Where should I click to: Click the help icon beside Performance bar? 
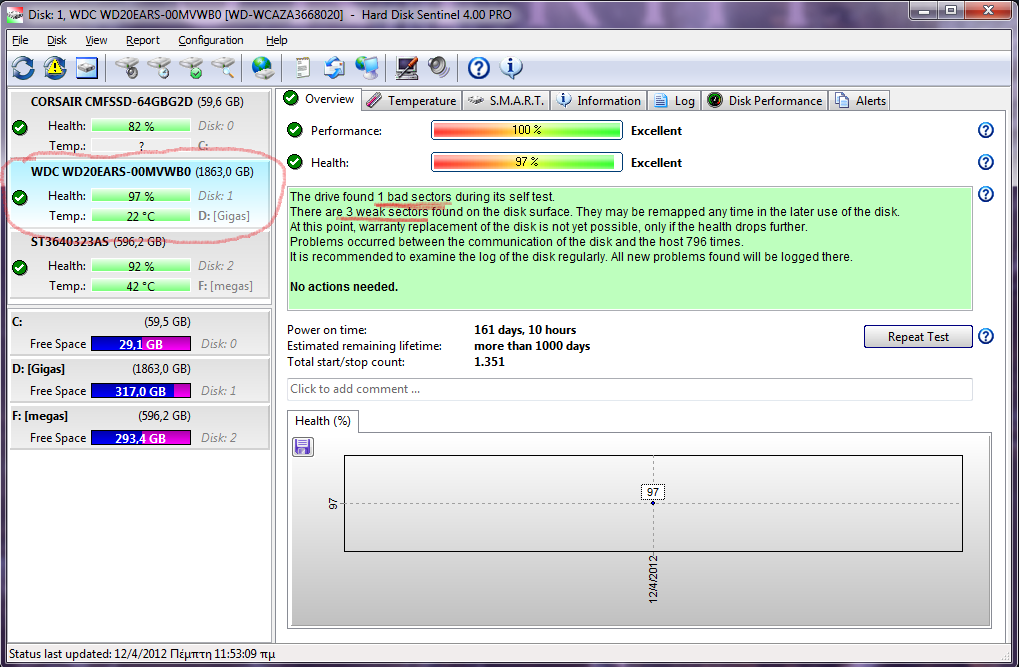click(986, 130)
